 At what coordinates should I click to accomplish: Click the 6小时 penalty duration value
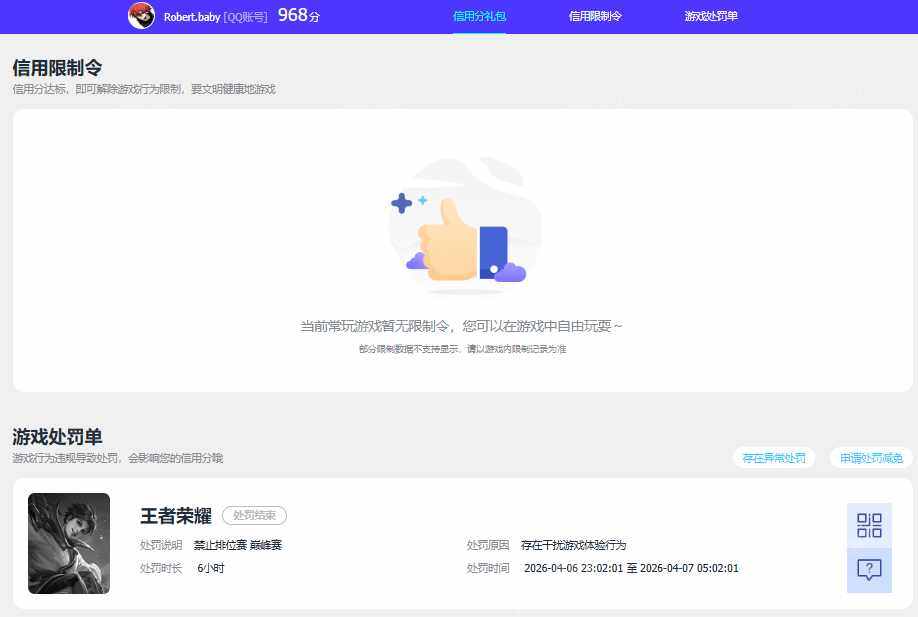(211, 568)
